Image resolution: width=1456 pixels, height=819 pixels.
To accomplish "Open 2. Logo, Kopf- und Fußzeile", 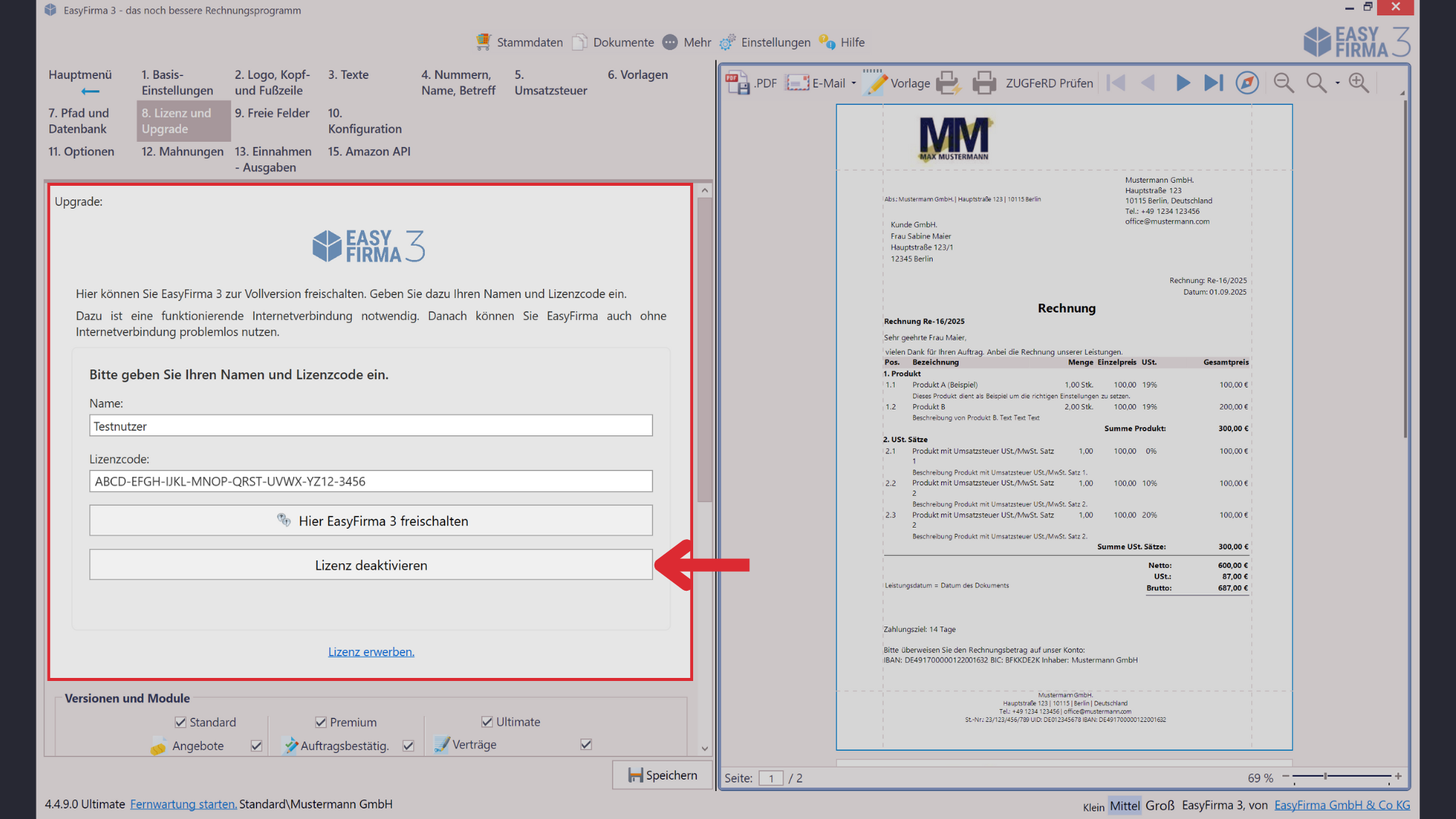I will click(272, 82).
